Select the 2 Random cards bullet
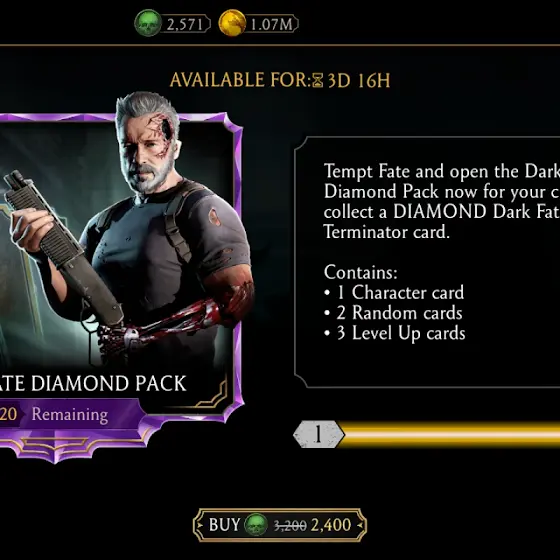 pos(393,313)
